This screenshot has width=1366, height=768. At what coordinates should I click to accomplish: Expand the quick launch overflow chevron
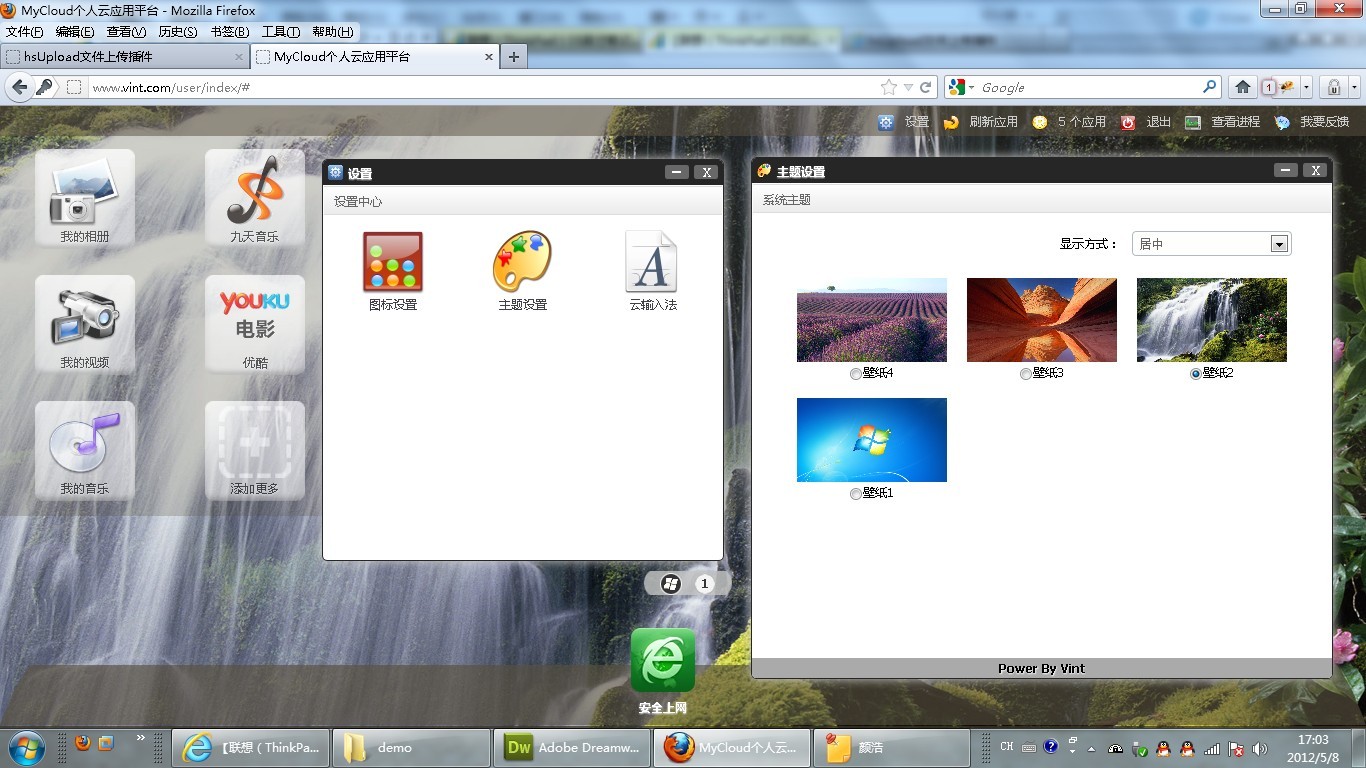coord(141,738)
